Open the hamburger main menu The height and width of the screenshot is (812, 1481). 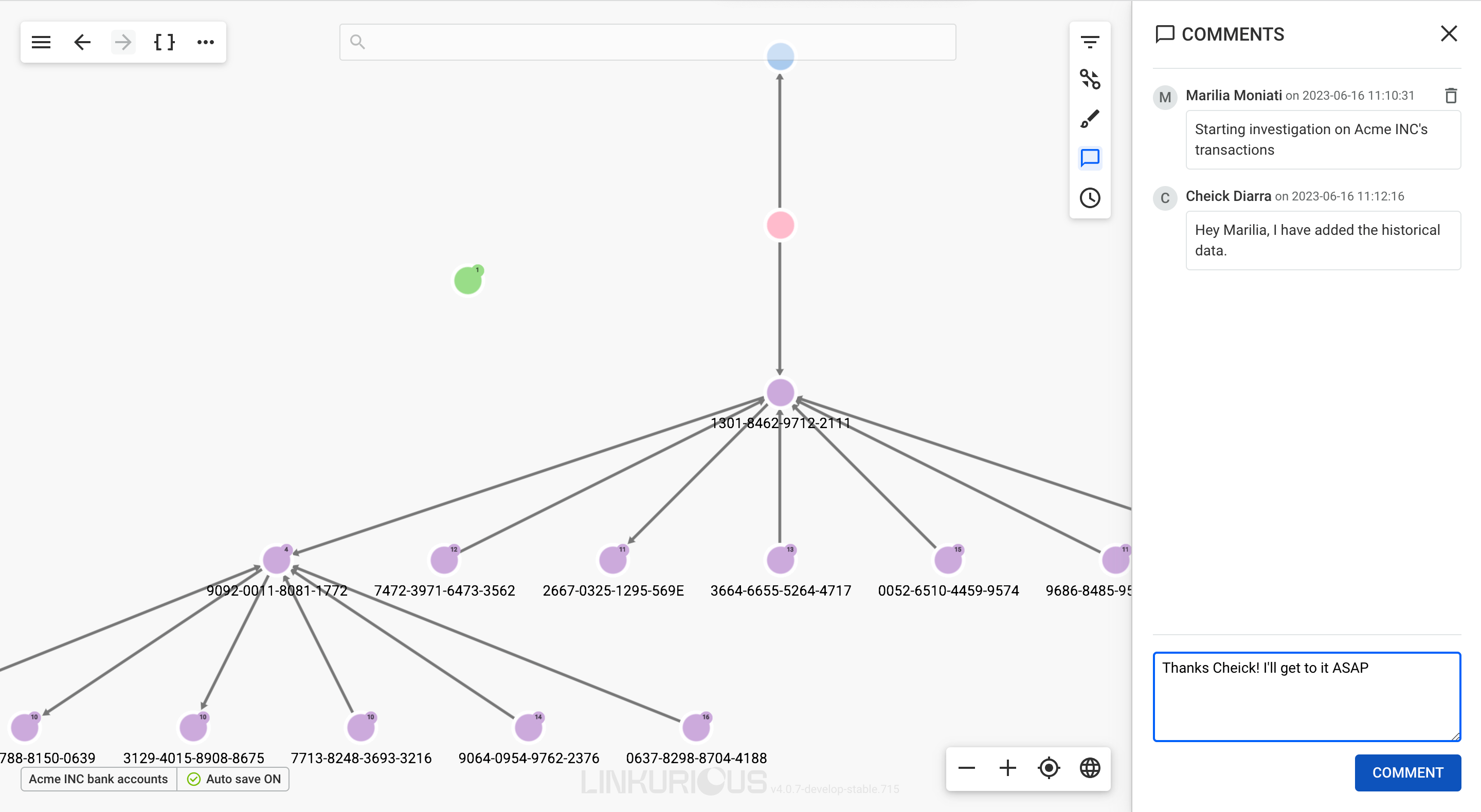click(41, 42)
